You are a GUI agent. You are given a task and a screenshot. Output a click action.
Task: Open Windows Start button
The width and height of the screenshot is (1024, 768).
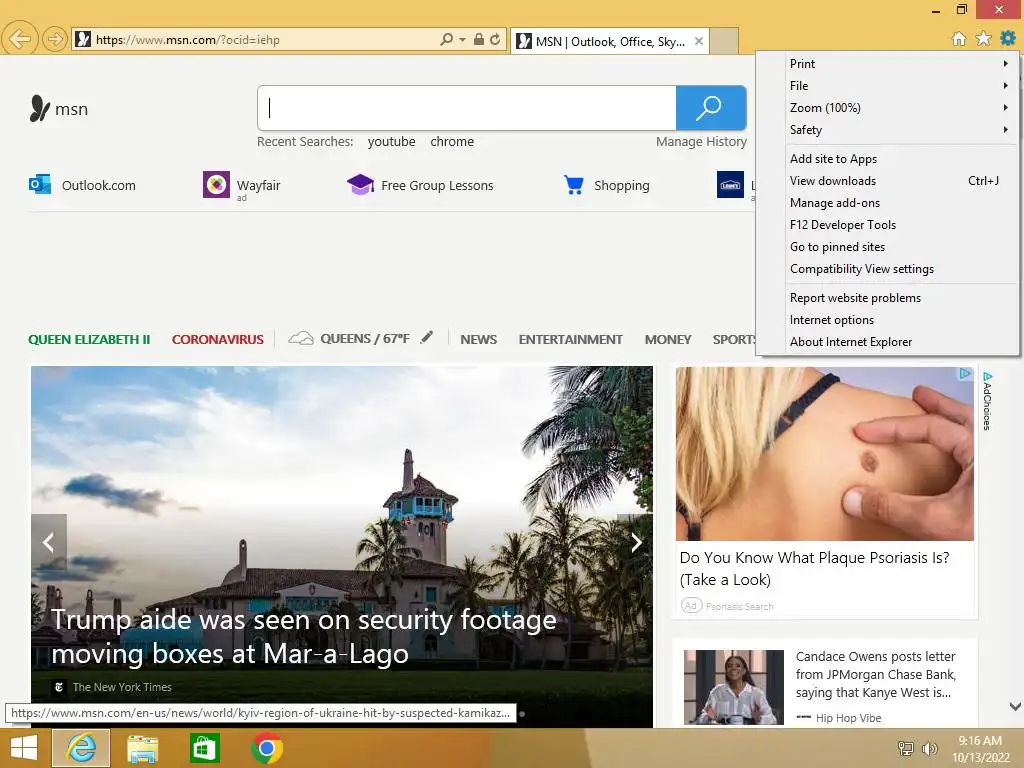click(x=24, y=748)
